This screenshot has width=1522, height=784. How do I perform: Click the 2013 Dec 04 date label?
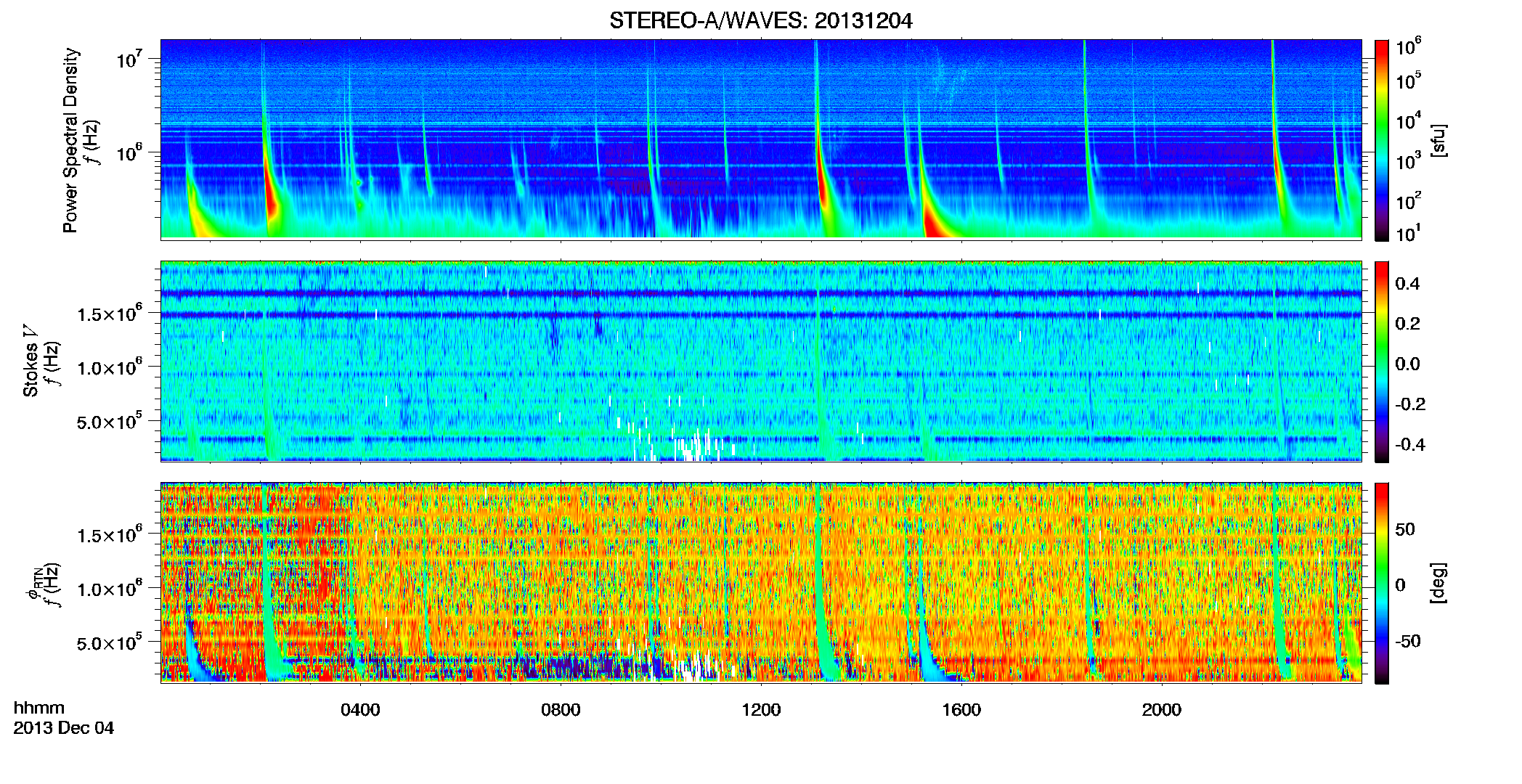click(64, 728)
